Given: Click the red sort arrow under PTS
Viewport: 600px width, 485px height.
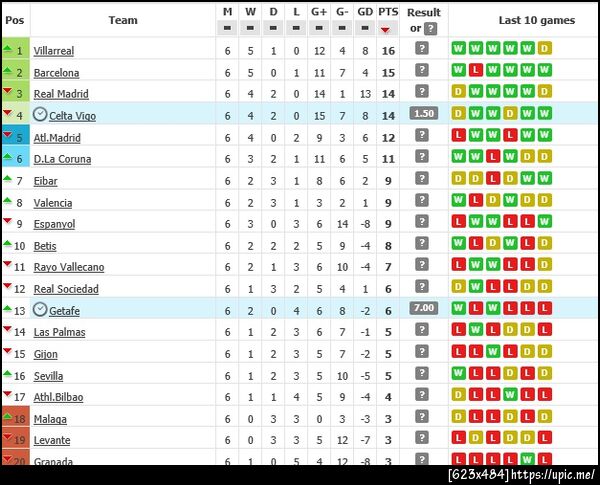Looking at the screenshot, I should coord(386,30).
